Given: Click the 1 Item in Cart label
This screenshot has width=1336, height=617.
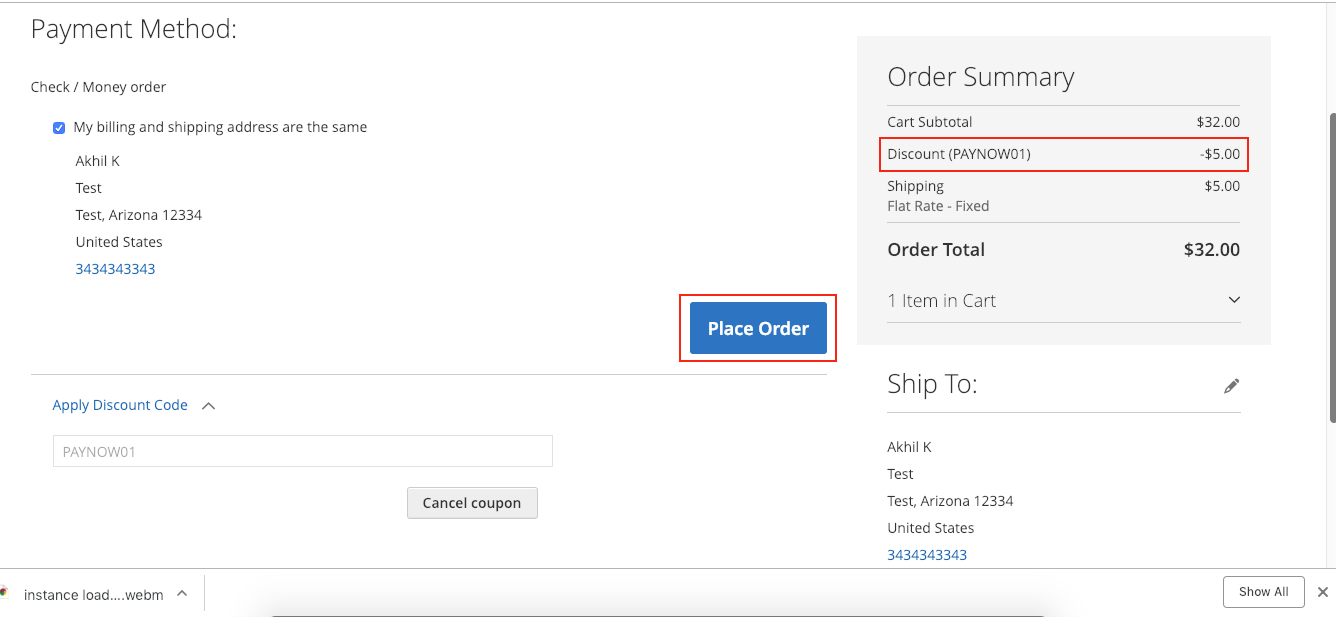Looking at the screenshot, I should 941,301.
